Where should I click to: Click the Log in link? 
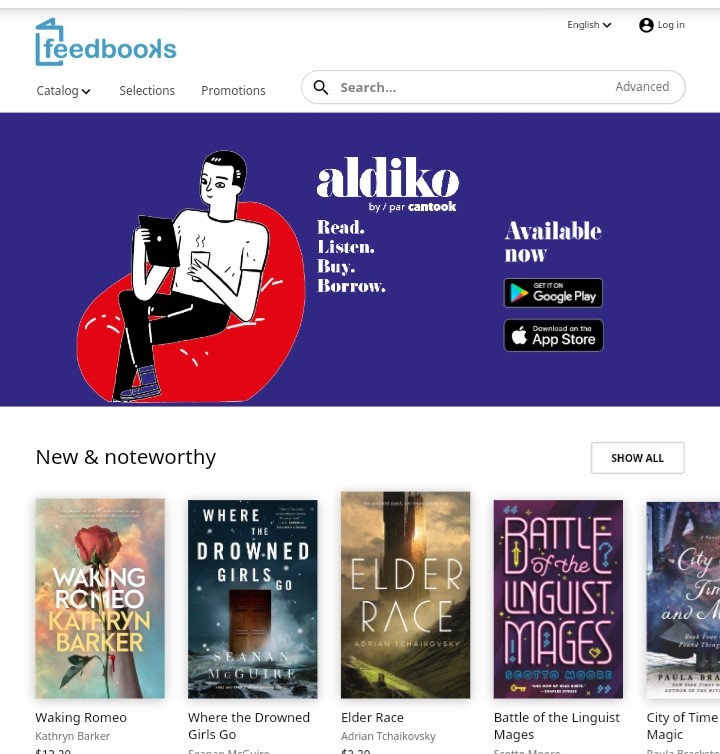[x=671, y=25]
